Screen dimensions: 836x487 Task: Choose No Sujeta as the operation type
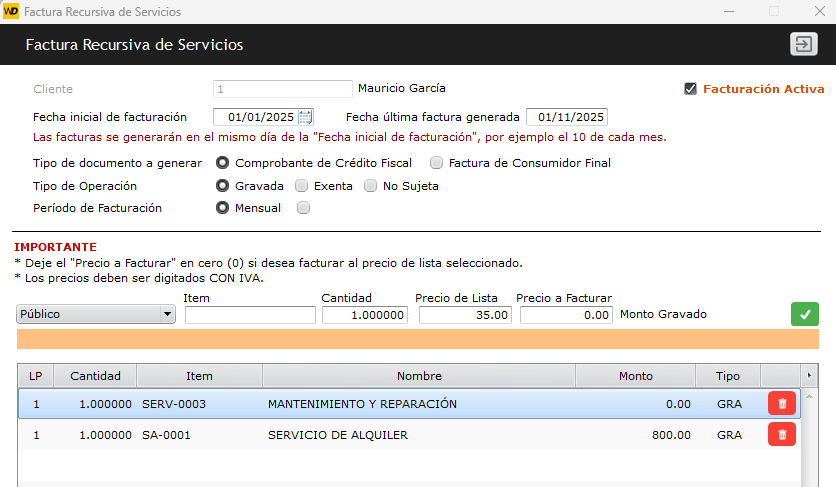pyautogui.click(x=370, y=186)
